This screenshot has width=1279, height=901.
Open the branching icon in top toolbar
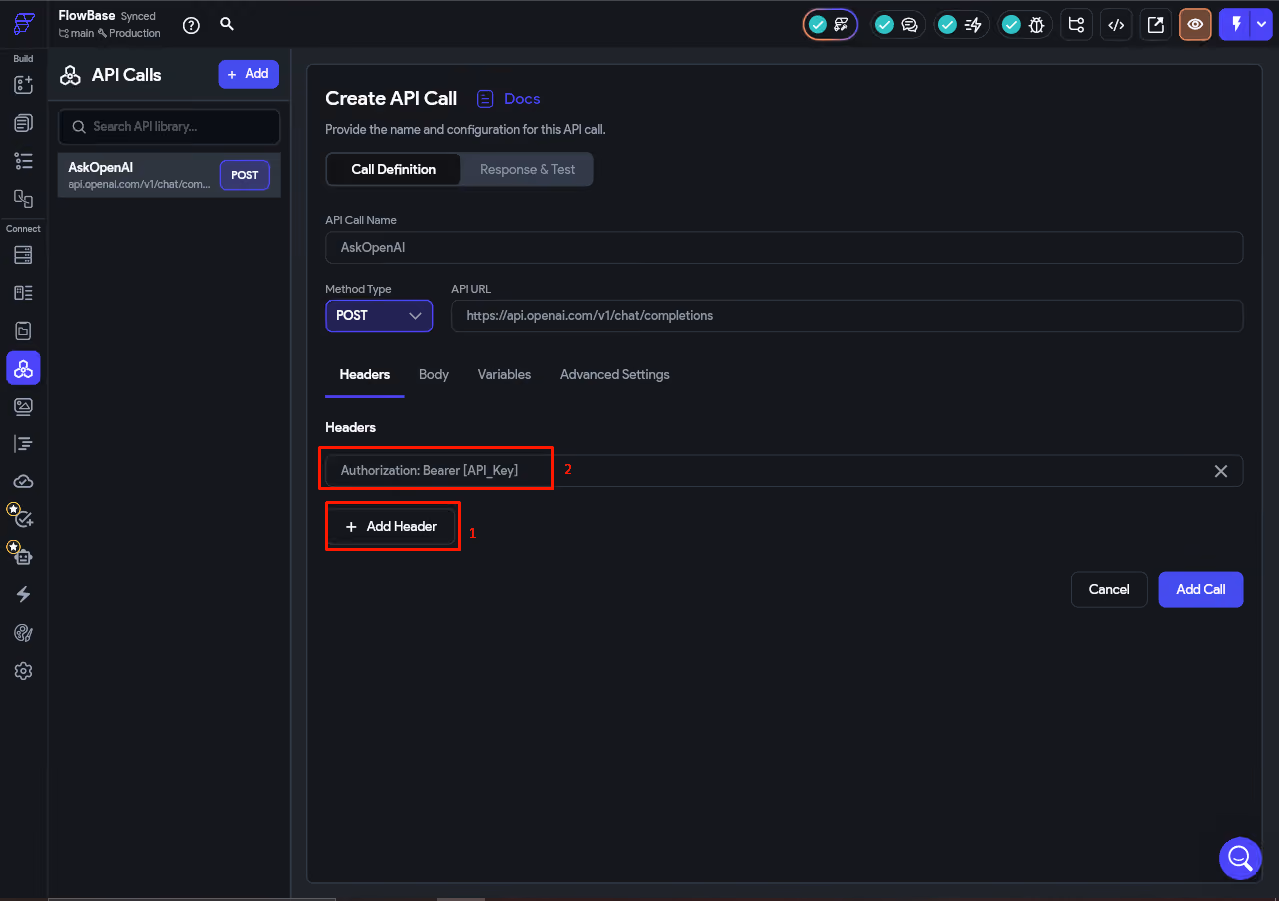(x=1077, y=25)
